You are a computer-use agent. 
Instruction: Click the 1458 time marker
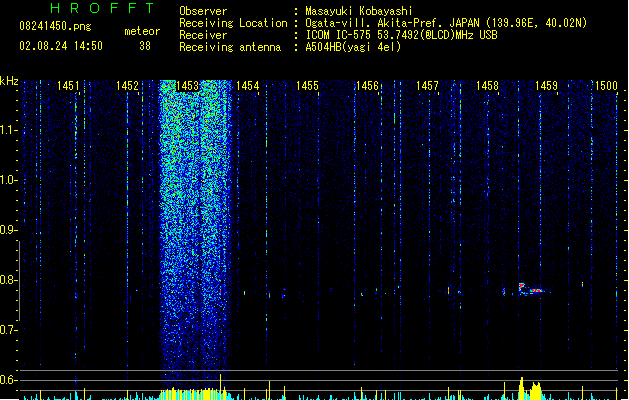487,86
